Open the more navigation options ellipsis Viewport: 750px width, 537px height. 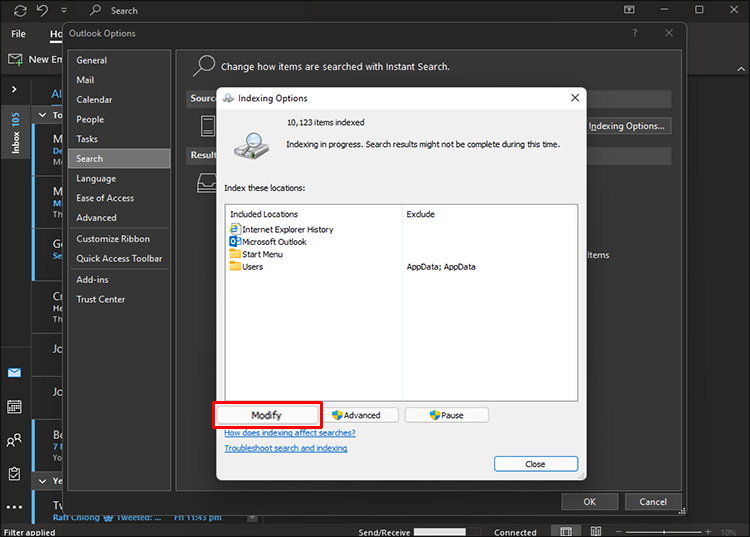(14, 507)
